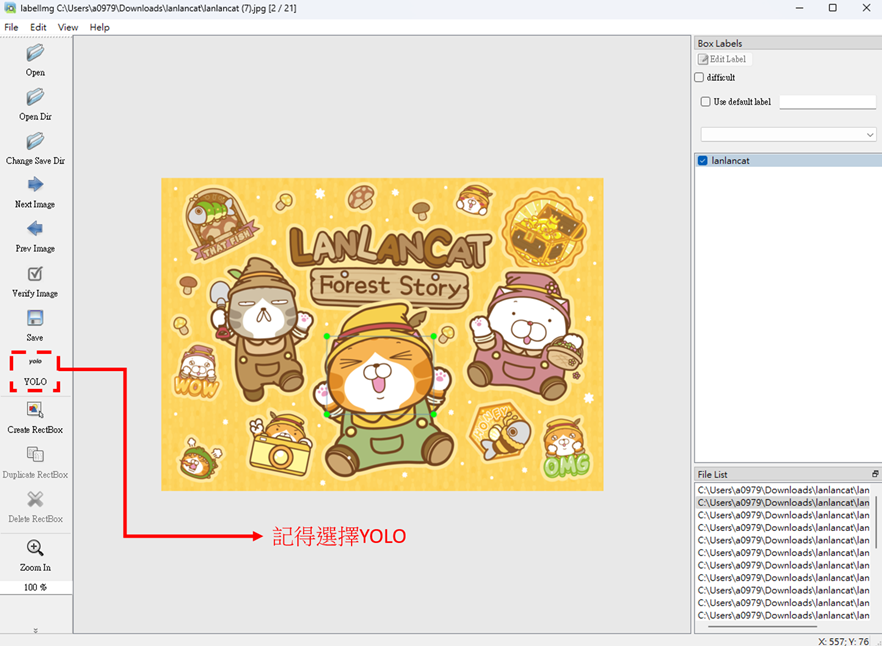Click the File List horizontal scrollbar
Viewport: 882px width, 646px height.
[762, 627]
